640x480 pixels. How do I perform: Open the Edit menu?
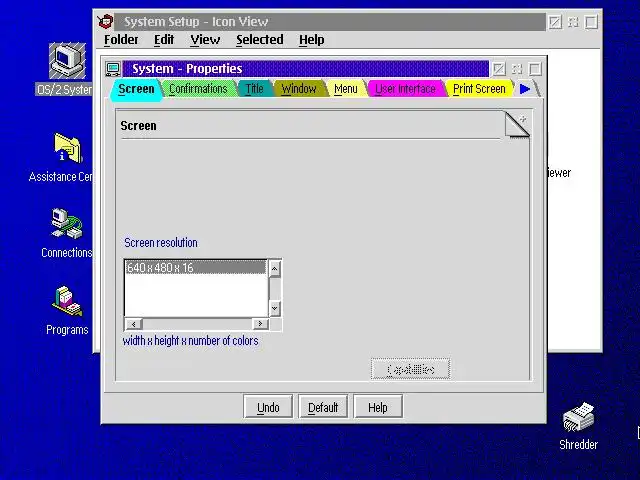click(164, 40)
